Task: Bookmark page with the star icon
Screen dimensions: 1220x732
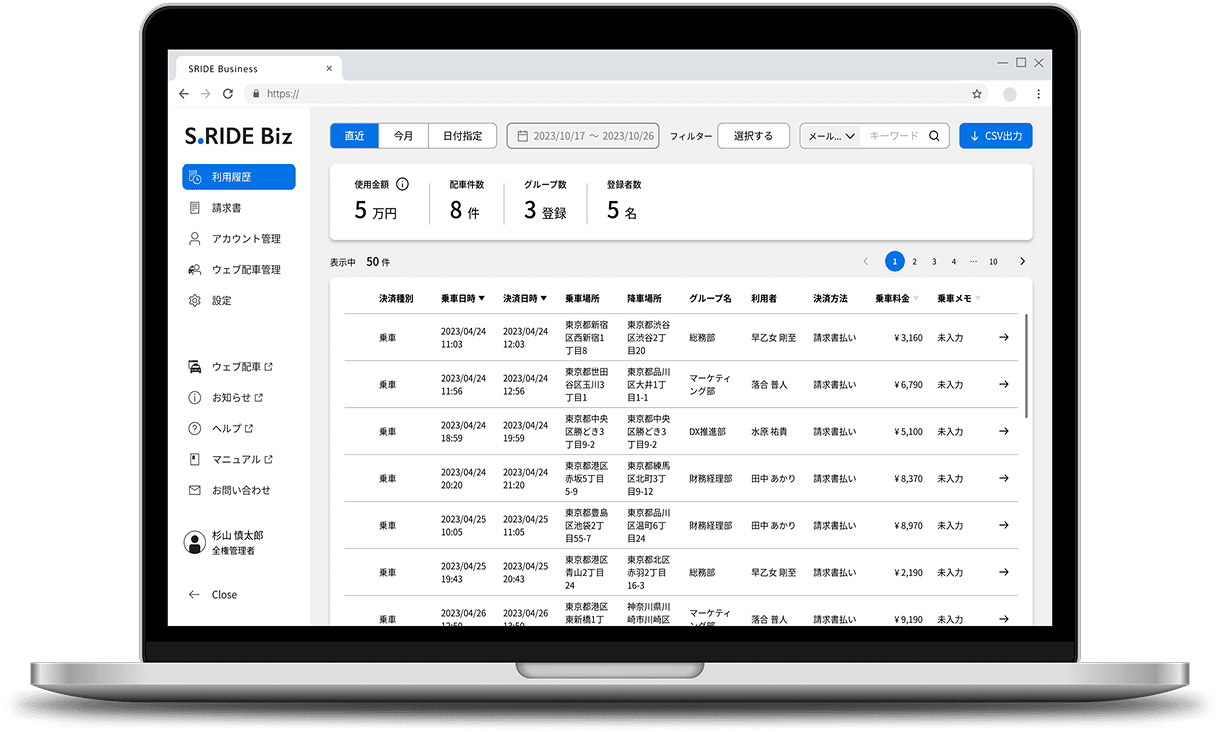Action: (x=976, y=94)
